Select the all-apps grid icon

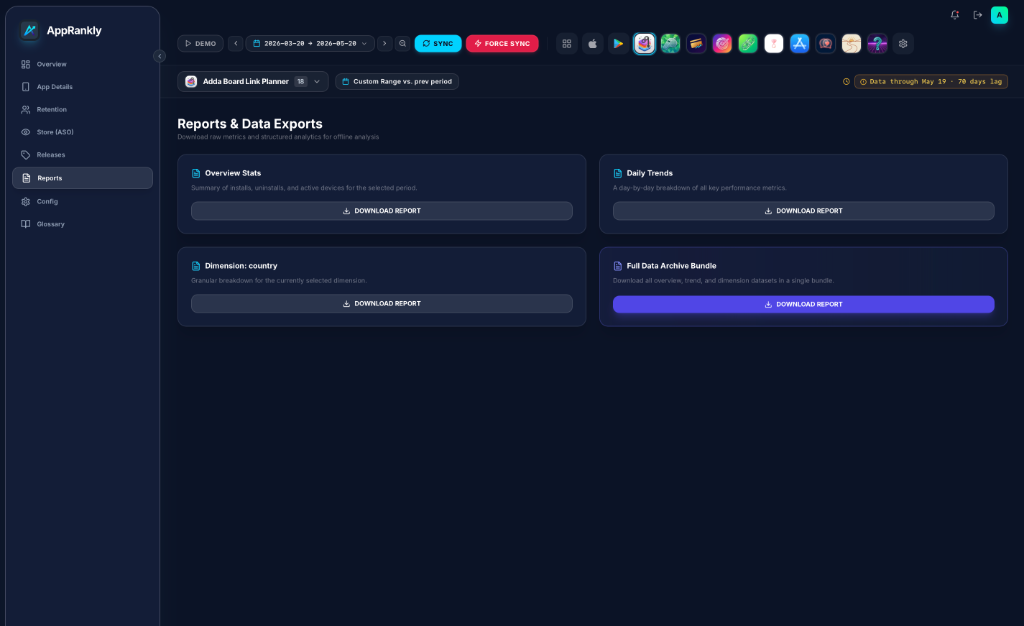(567, 44)
